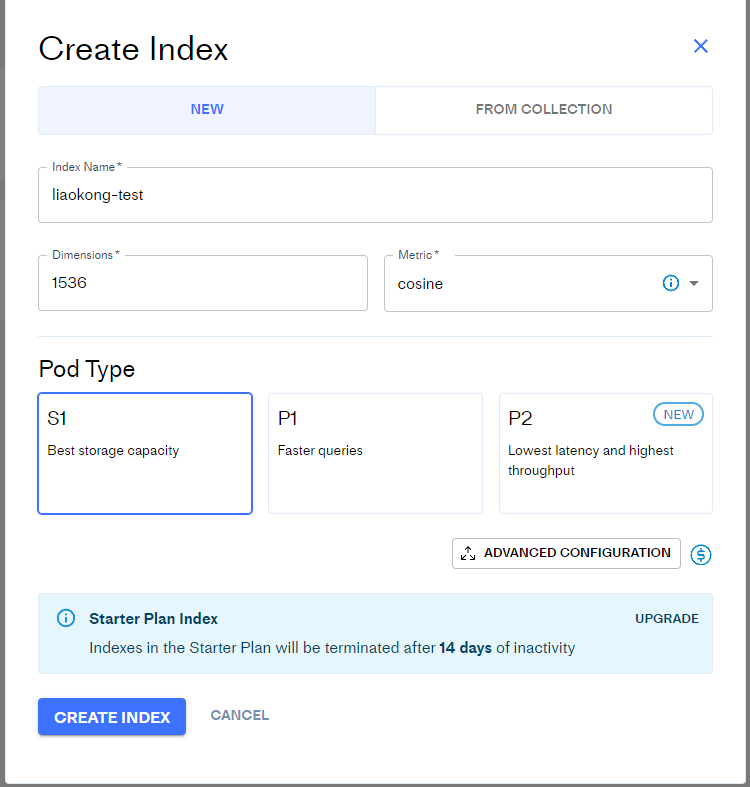
Task: Select the P1 pod type card
Action: pos(375,453)
